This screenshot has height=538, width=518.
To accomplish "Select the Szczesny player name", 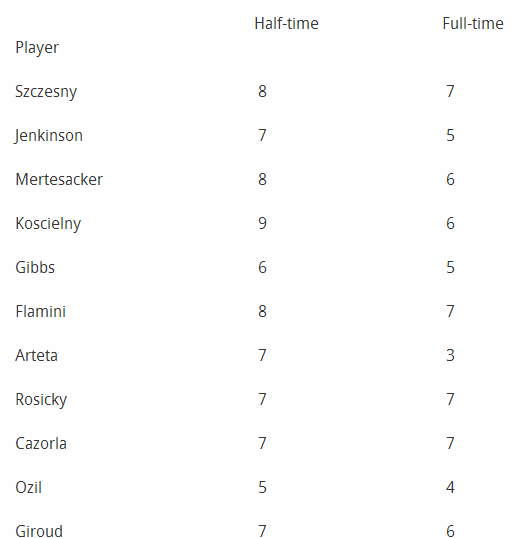I will (x=46, y=92).
